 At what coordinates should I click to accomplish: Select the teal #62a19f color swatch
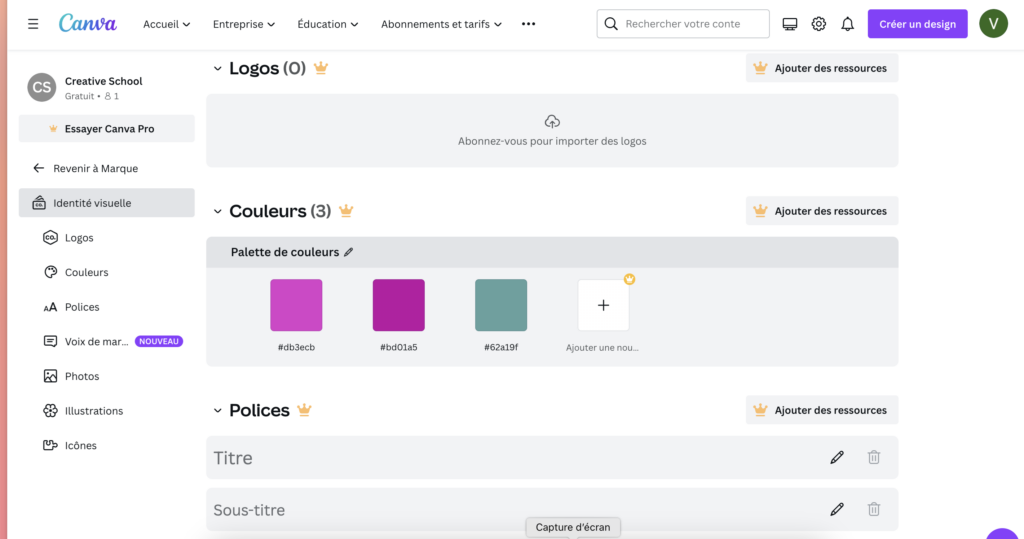(500, 305)
